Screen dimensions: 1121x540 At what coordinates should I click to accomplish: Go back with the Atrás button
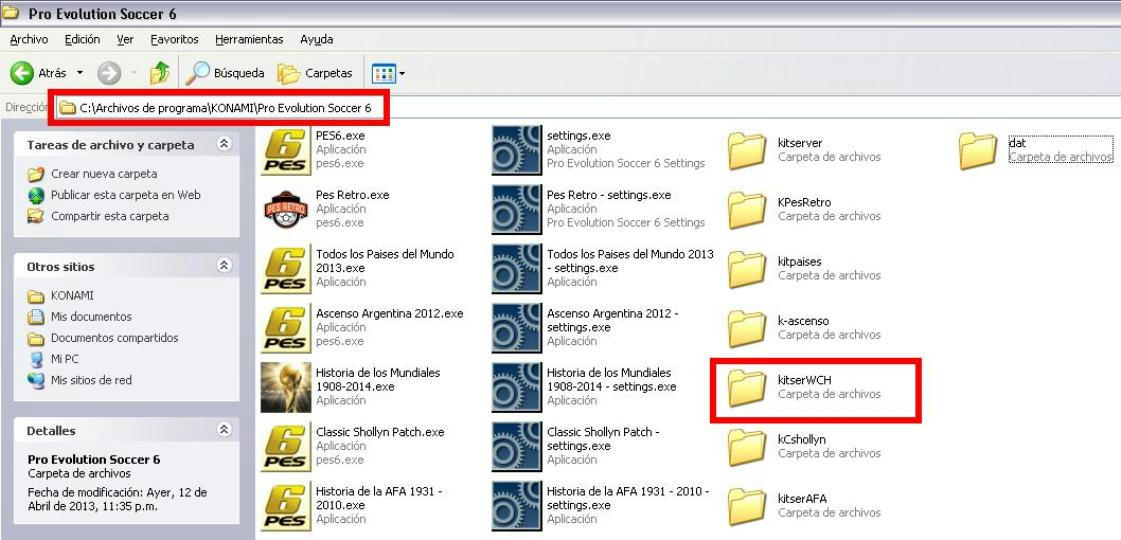click(39, 73)
